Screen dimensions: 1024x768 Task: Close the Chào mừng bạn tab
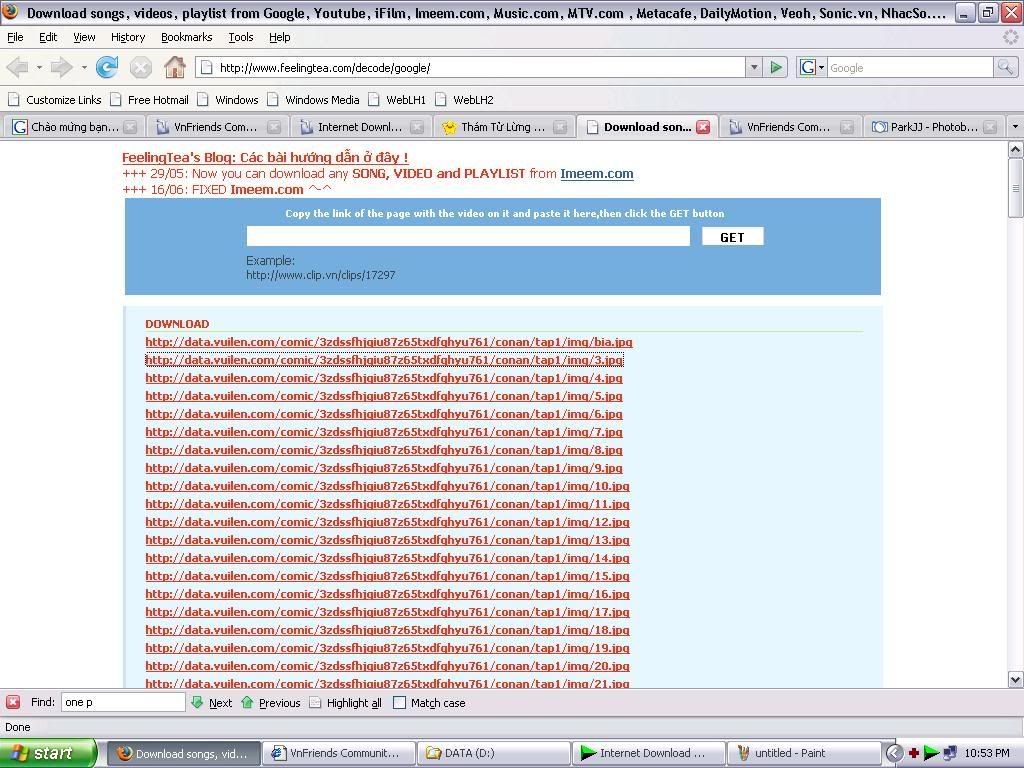tap(130, 127)
